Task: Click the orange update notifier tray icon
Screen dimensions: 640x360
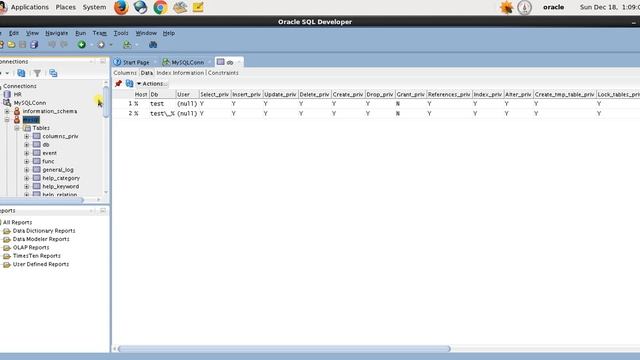Action: coord(507,7)
